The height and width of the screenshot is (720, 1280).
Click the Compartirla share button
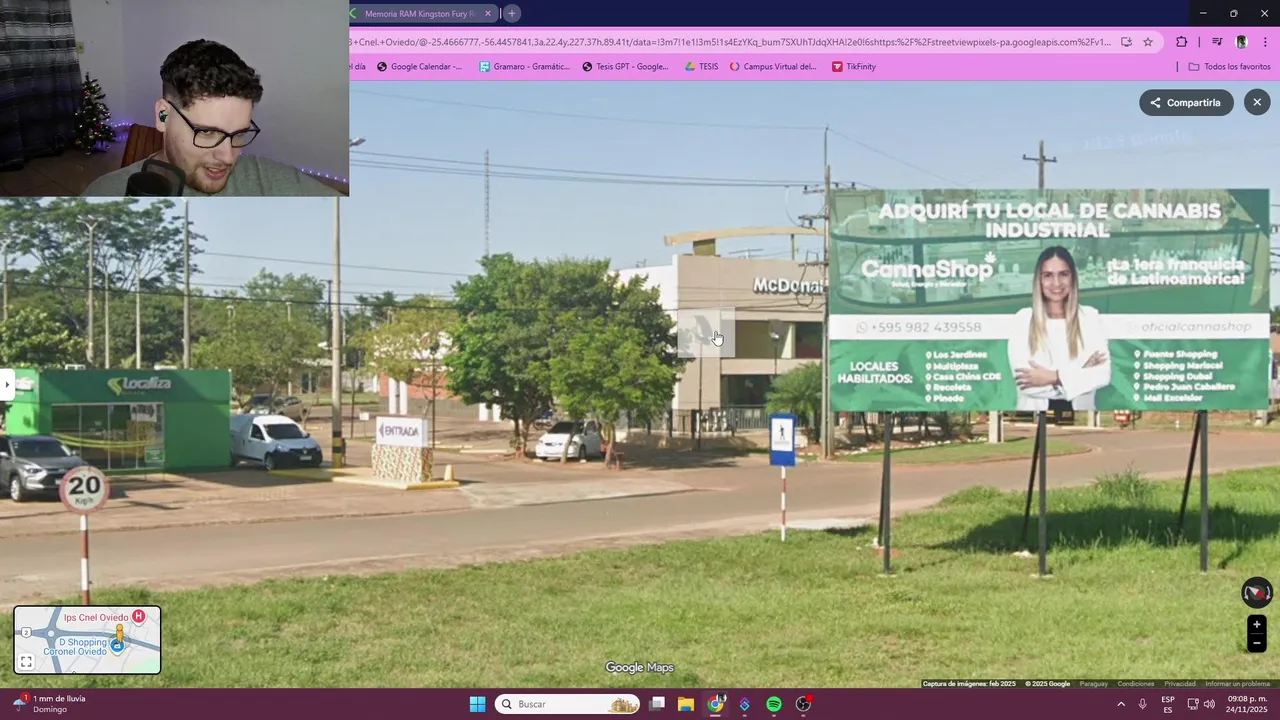pos(1186,102)
